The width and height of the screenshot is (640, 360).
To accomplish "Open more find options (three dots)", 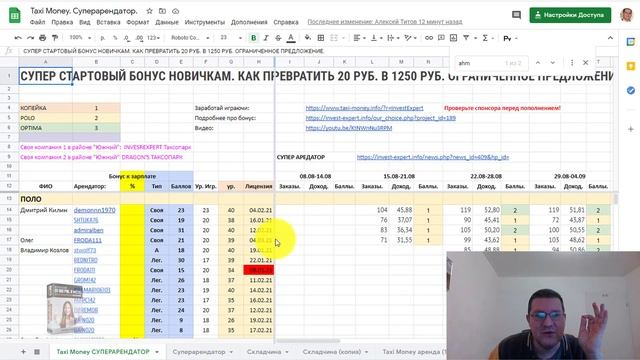I will tap(572, 63).
